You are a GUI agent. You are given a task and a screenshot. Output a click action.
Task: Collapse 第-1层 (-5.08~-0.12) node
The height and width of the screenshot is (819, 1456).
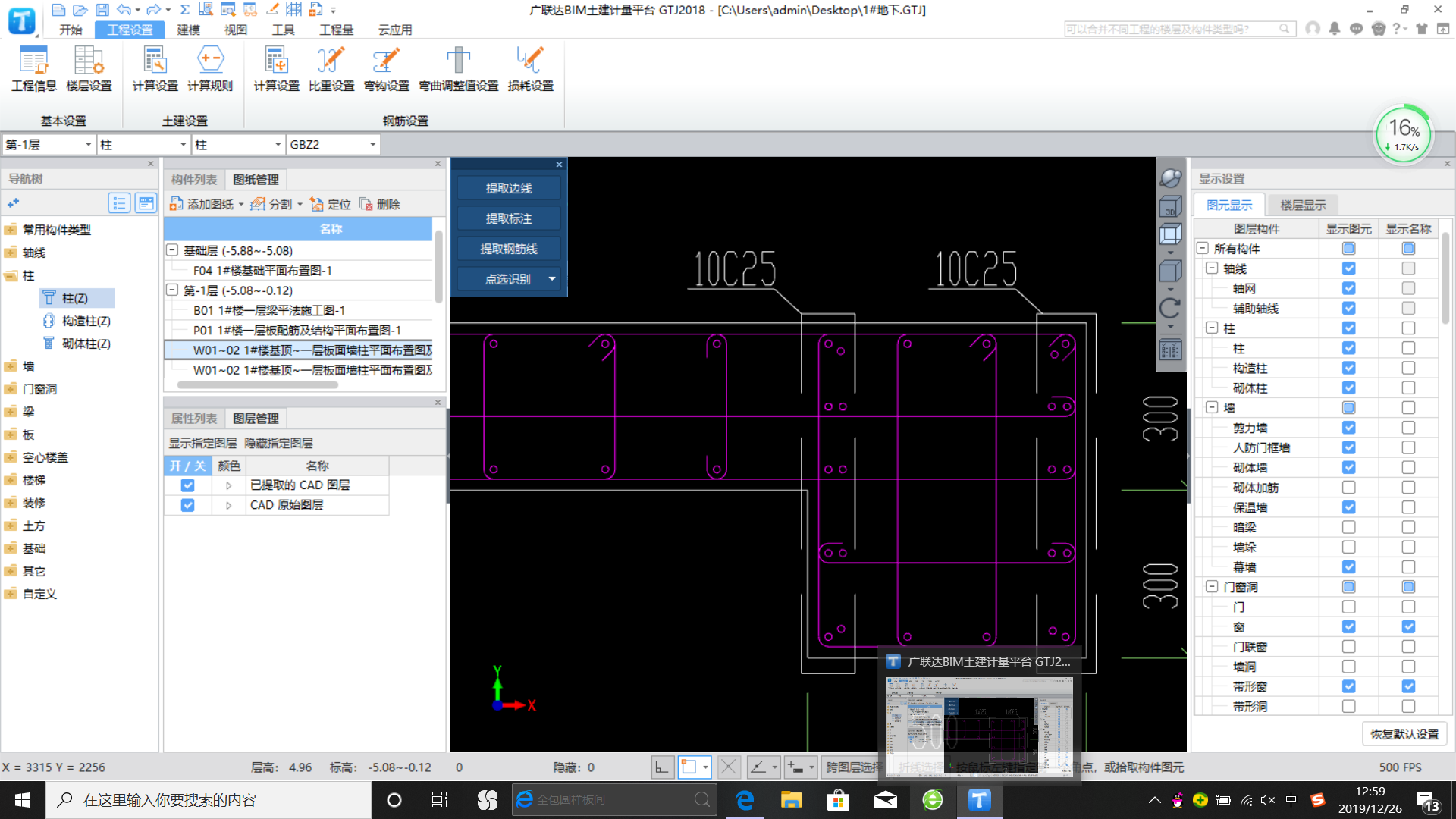[172, 290]
